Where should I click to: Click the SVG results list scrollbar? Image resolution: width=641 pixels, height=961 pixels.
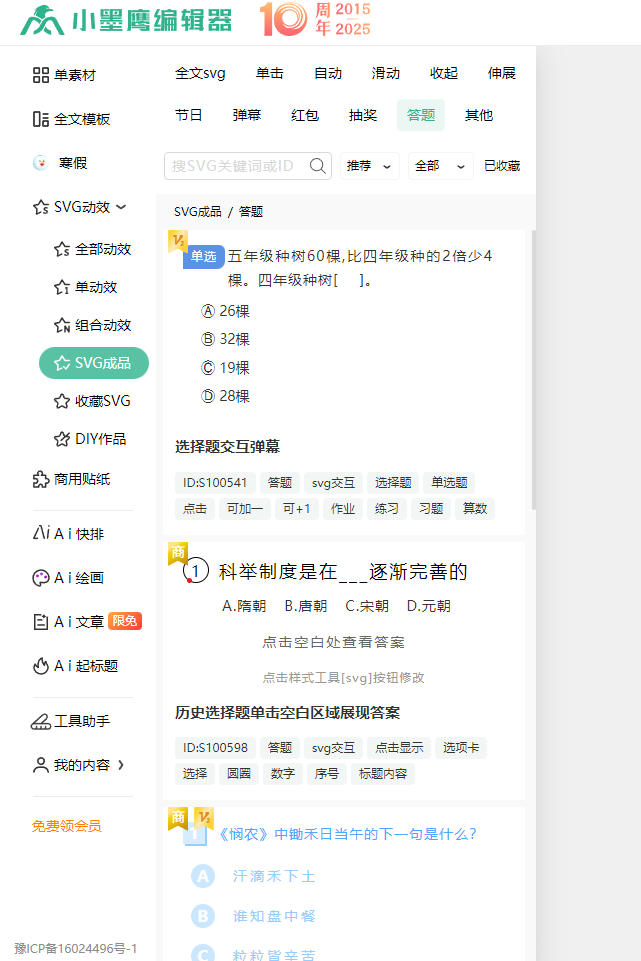coord(534,370)
